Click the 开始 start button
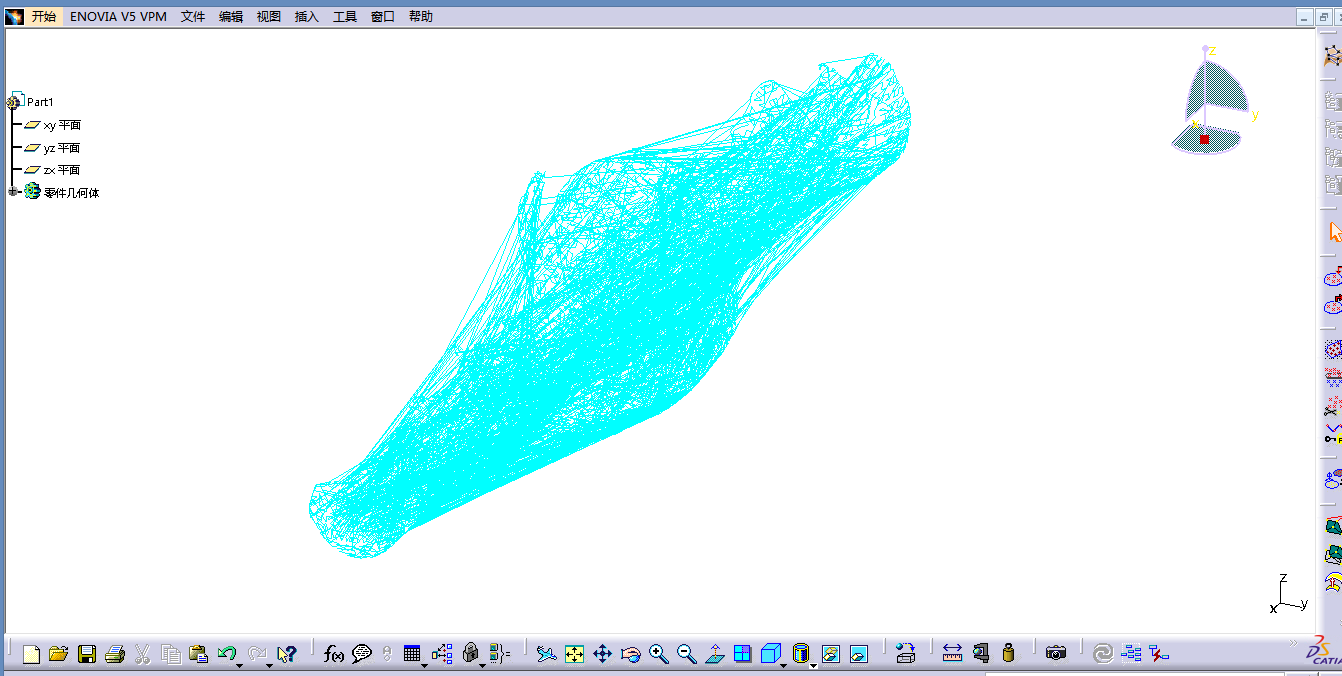Screen dimensions: 1342x676 [43, 17]
